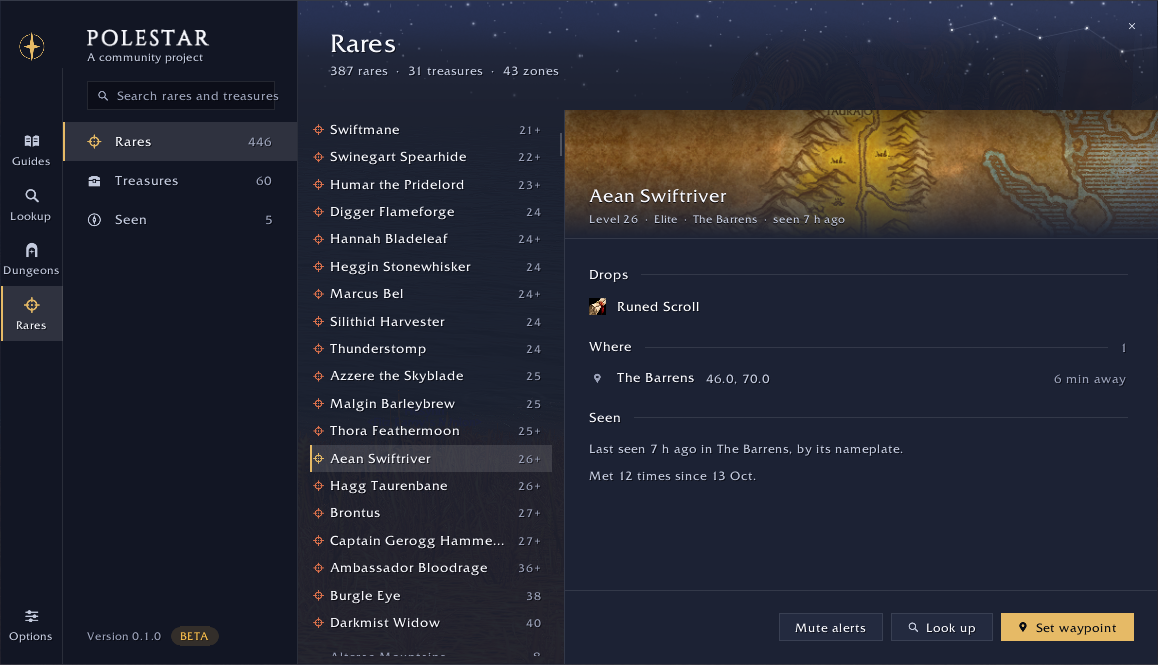The image size is (1158, 665).
Task: Select Swinegart Spearhide rare
Action: pyautogui.click(x=431, y=157)
